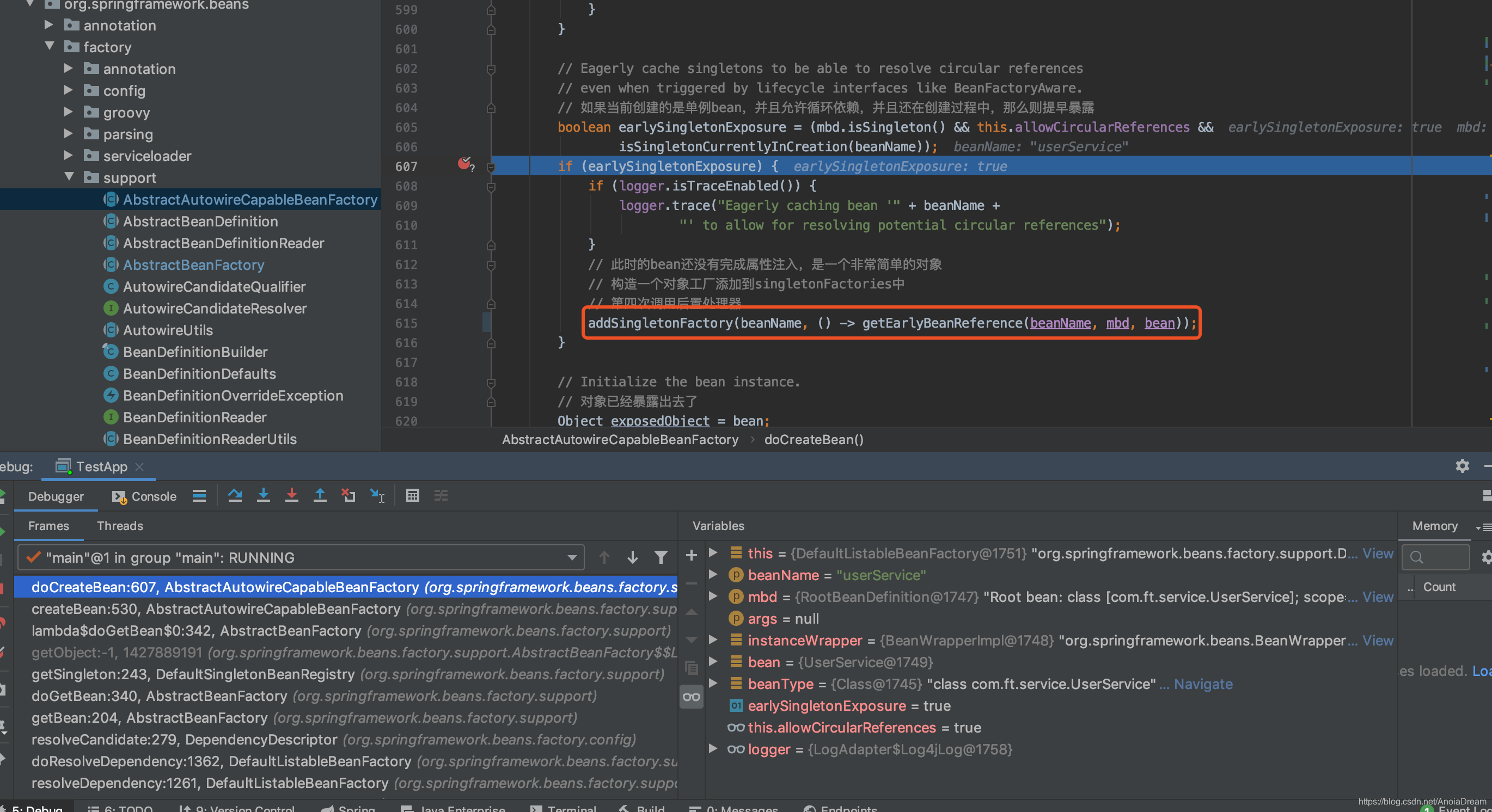Click the Step Out icon

320,495
